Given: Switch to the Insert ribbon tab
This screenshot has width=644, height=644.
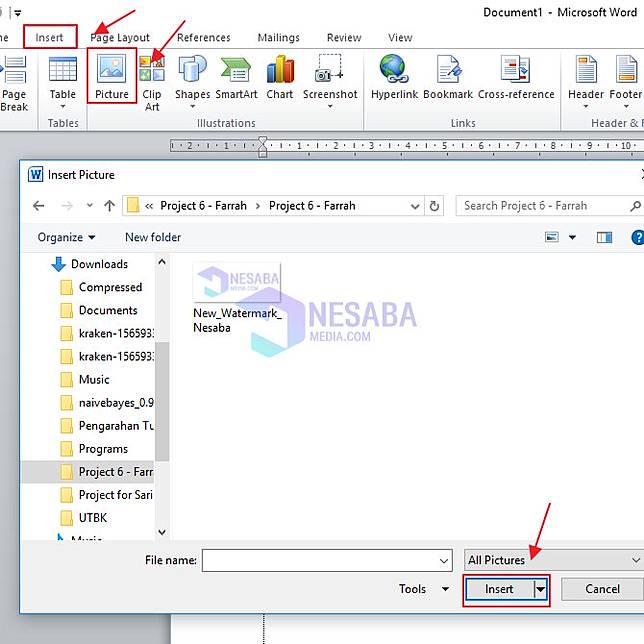Looking at the screenshot, I should tap(49, 37).
